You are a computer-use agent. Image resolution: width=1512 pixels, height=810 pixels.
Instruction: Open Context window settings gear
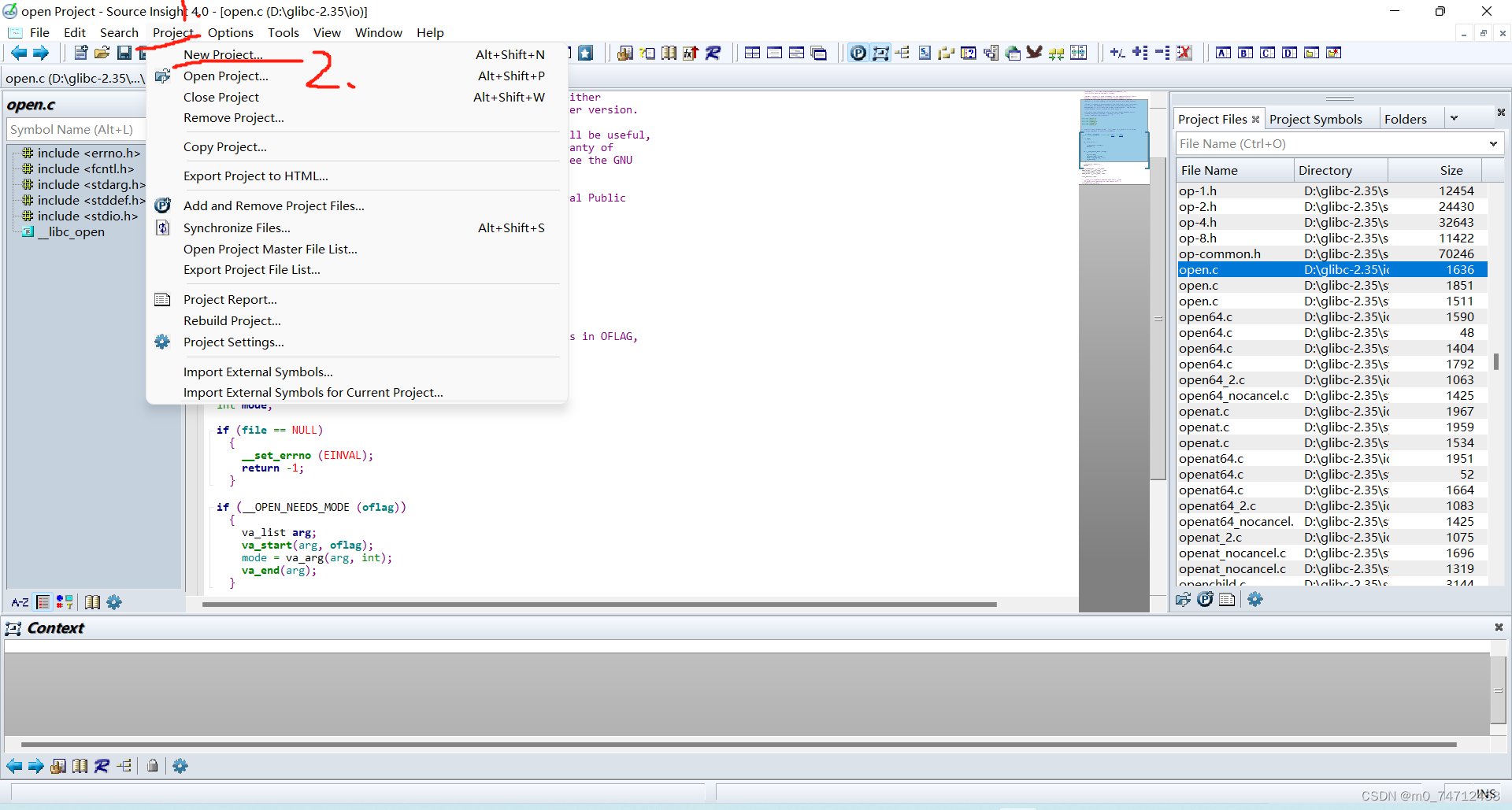point(180,766)
